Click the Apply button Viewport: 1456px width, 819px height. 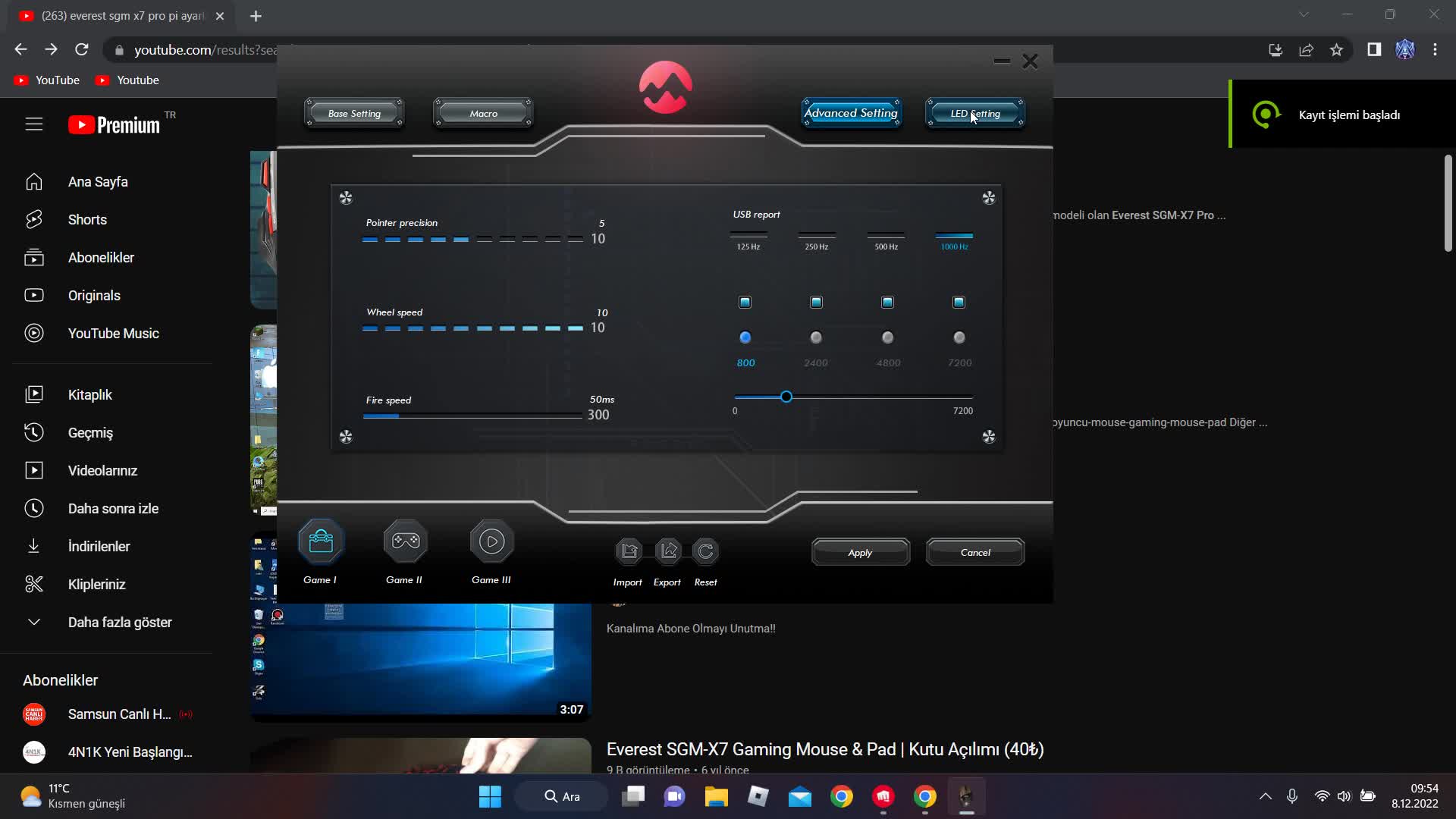click(x=860, y=551)
